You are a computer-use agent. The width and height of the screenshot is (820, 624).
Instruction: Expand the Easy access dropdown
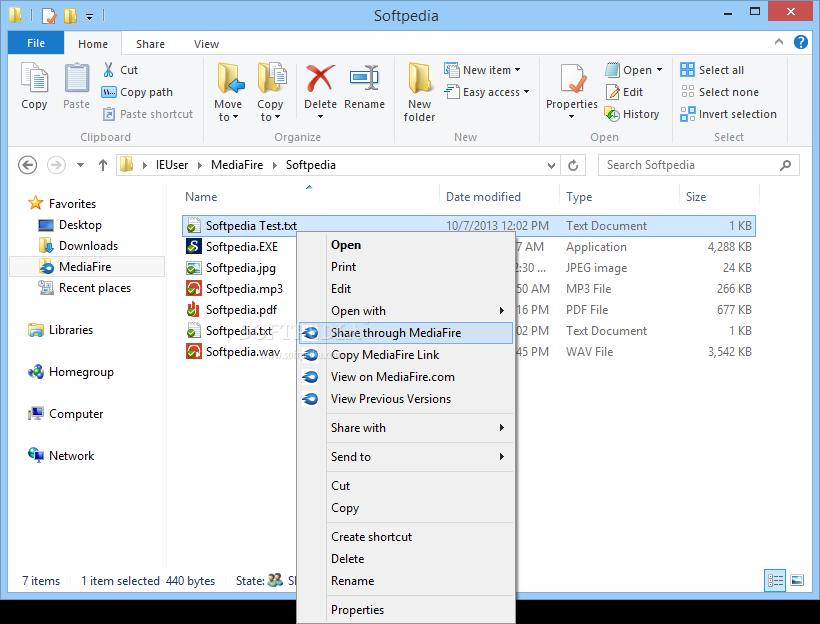click(x=526, y=92)
